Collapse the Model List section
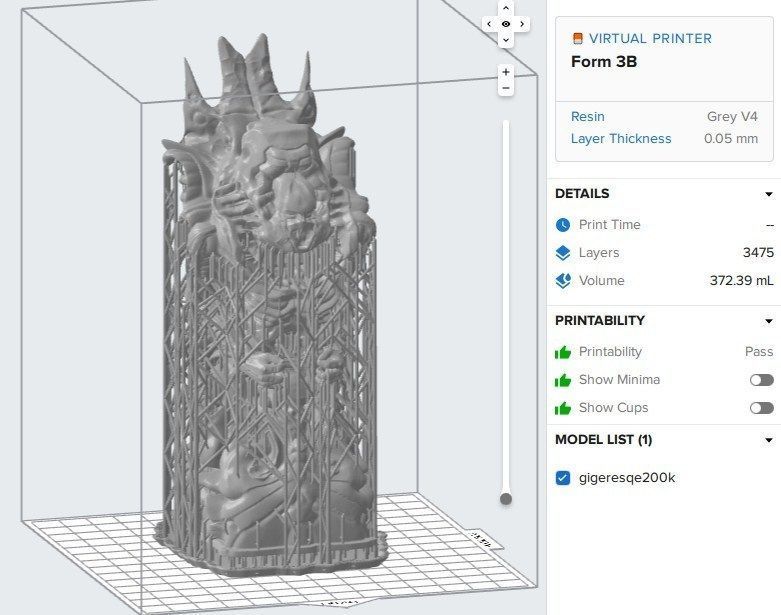 [x=769, y=440]
